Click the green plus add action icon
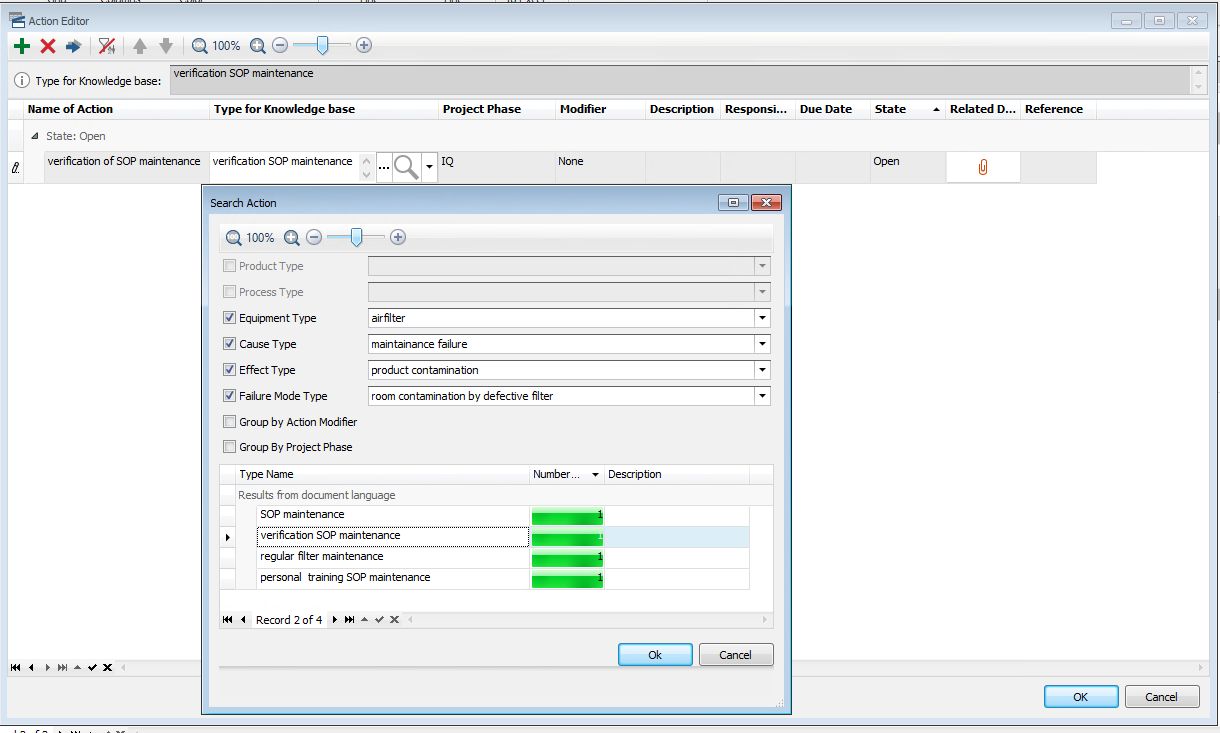The width and height of the screenshot is (1220, 733). pos(22,46)
